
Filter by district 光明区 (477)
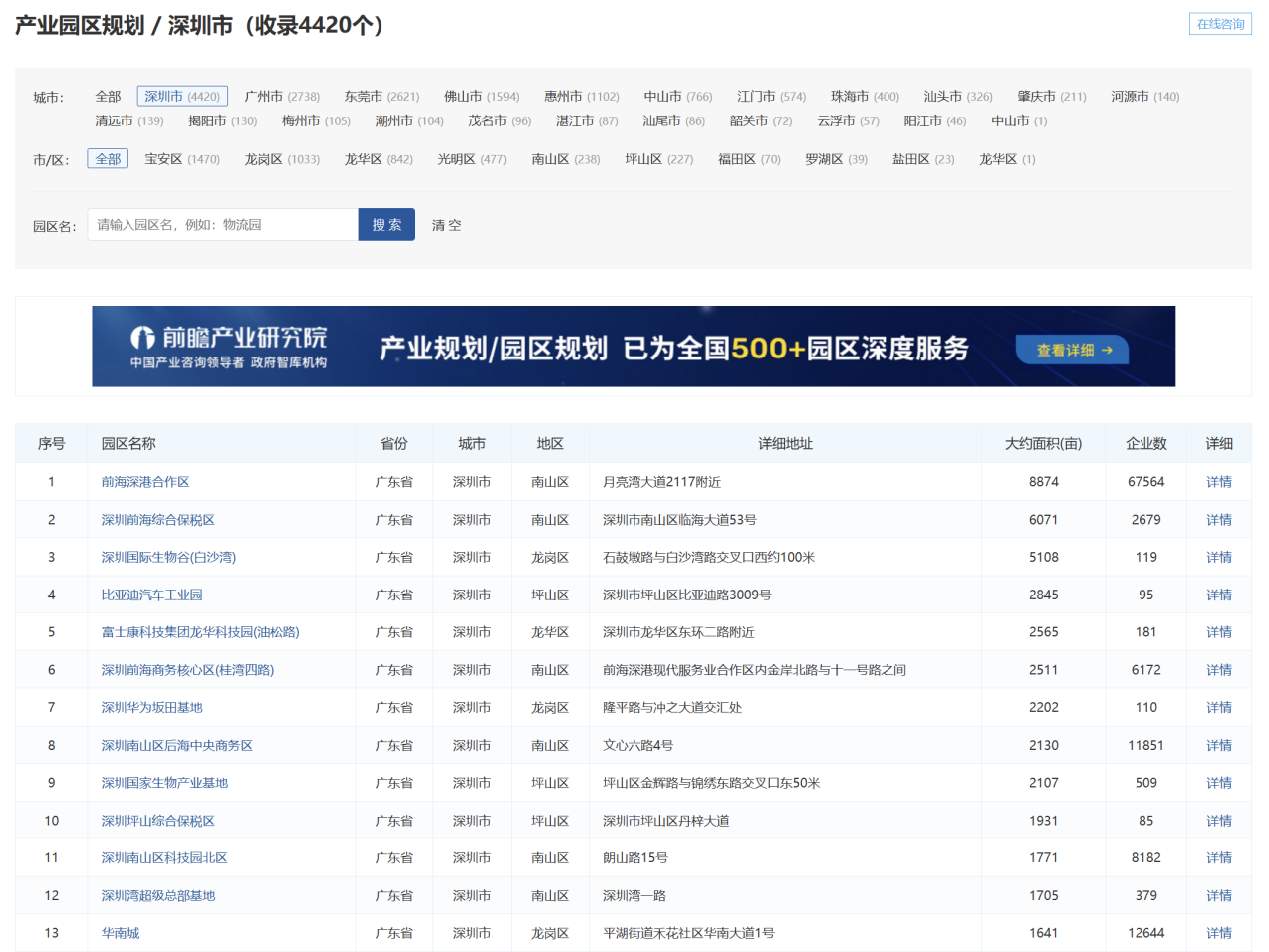point(472,159)
